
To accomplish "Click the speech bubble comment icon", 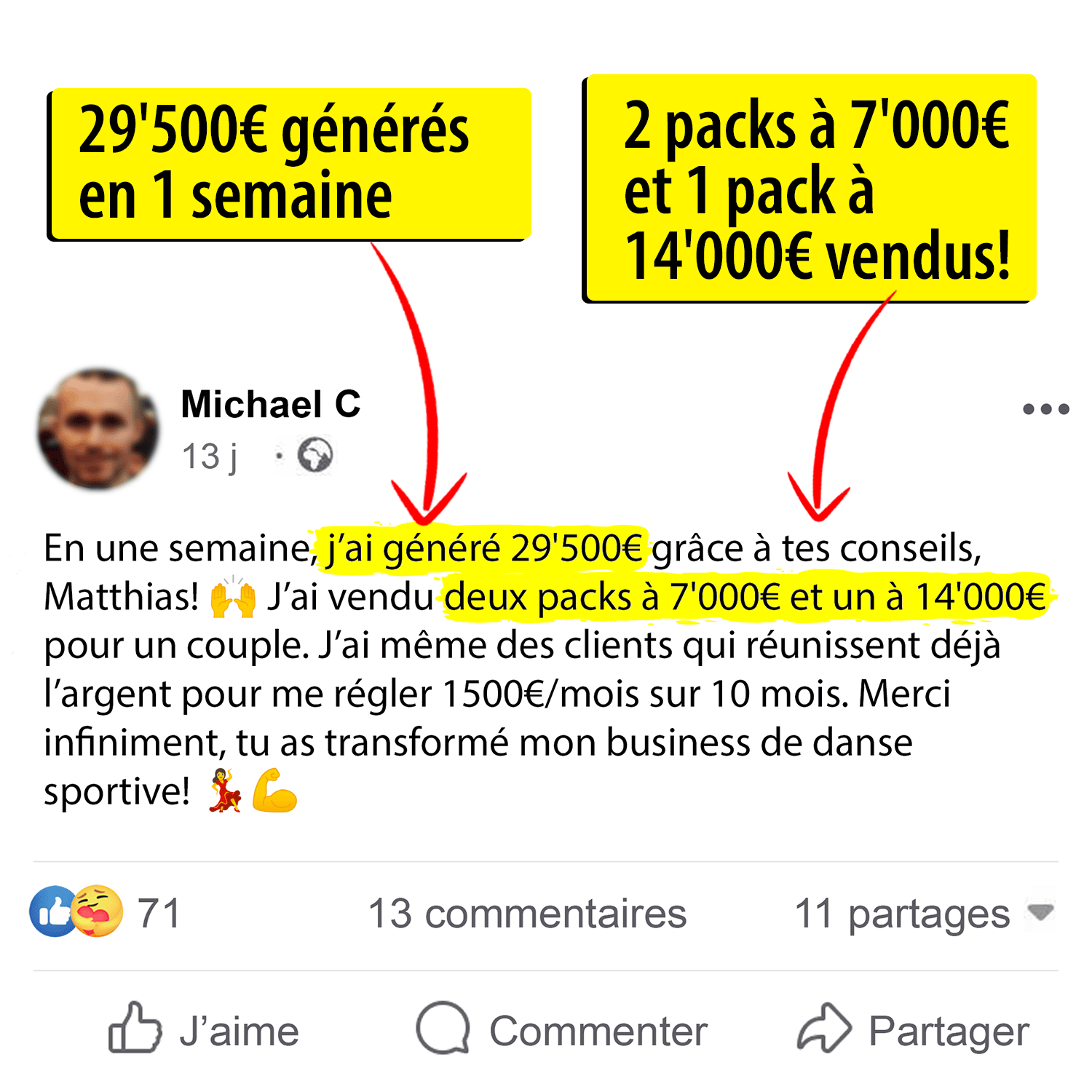I will tap(443, 1028).
